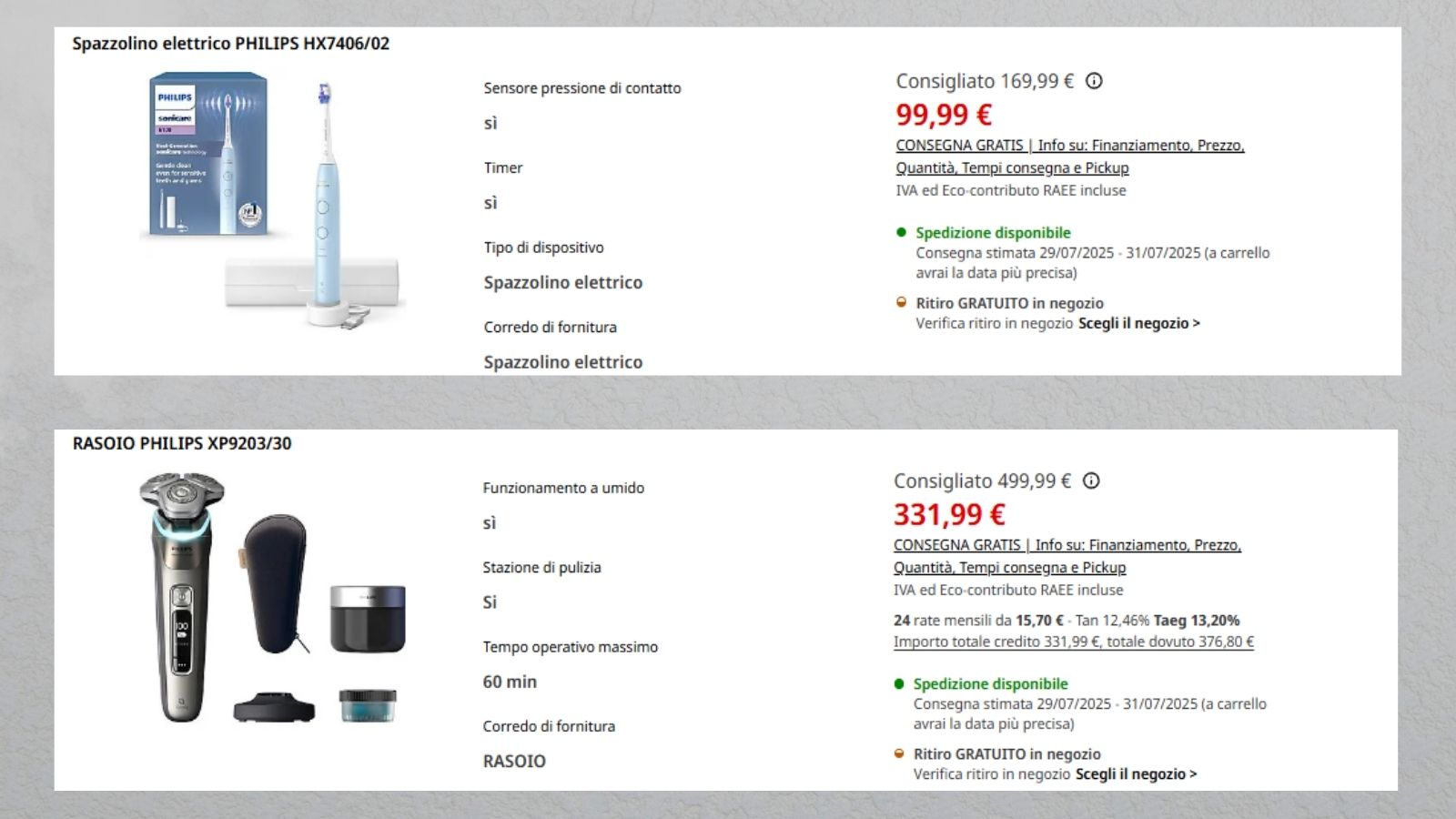Image resolution: width=1456 pixels, height=819 pixels.
Task: Click Spedizione disponibile text for the toothbrush
Action: point(993,233)
